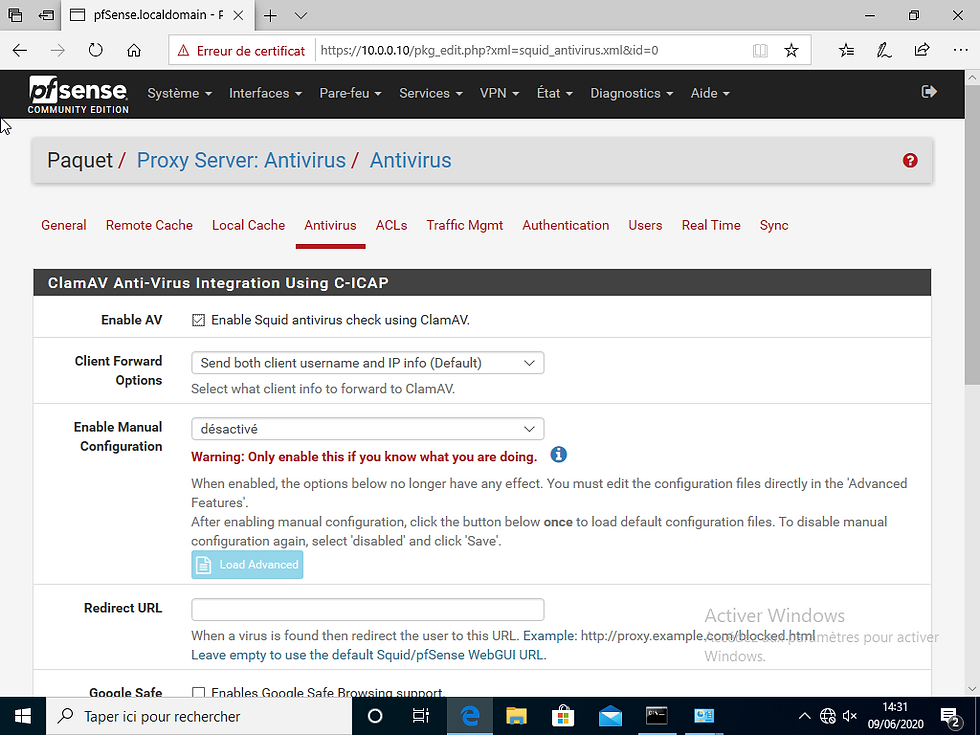Open the Sync tab
Screen dimensions: 980x735
[x=774, y=226]
